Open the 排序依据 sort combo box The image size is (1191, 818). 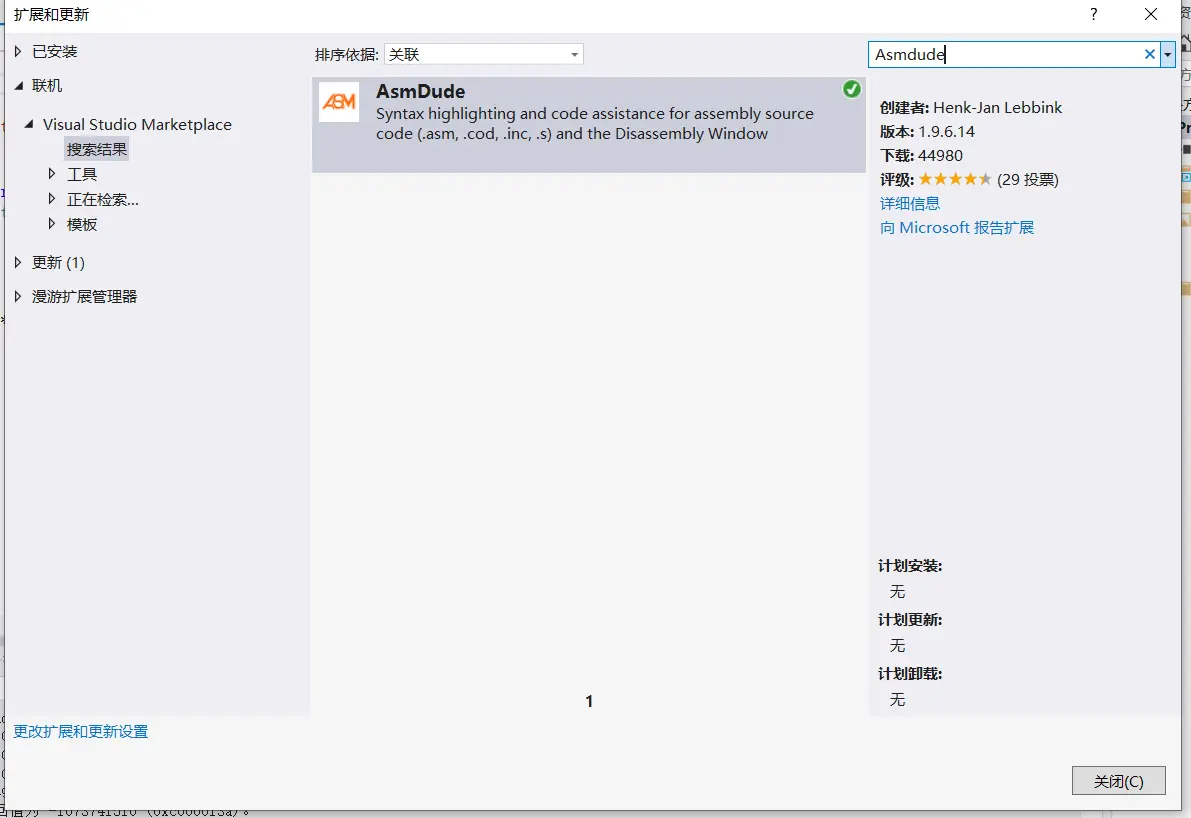(575, 53)
